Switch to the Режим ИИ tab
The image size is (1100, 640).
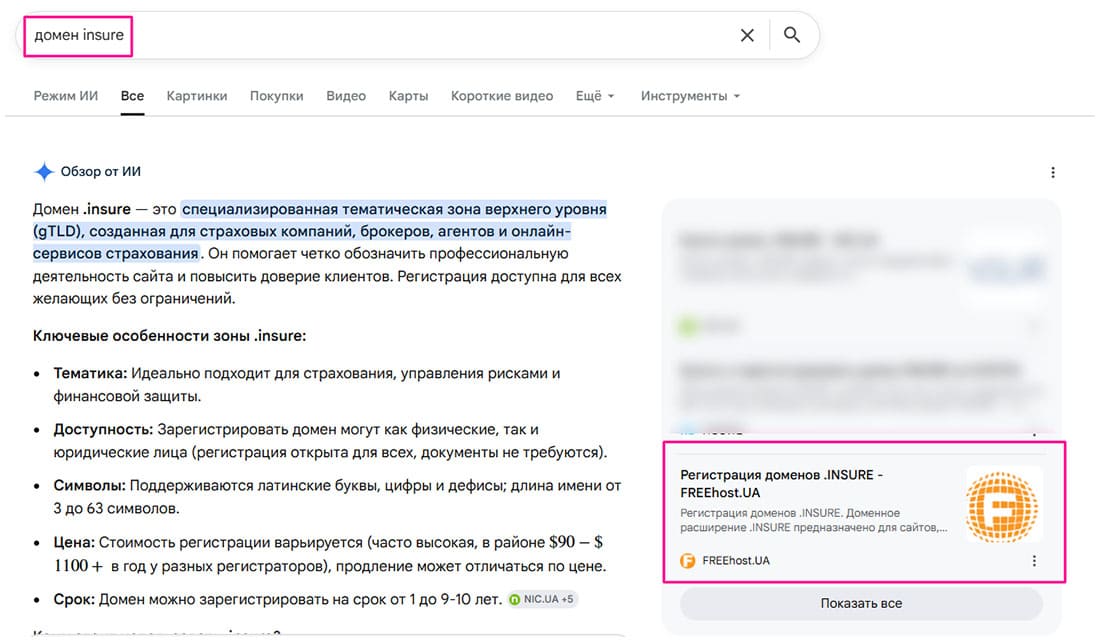66,96
